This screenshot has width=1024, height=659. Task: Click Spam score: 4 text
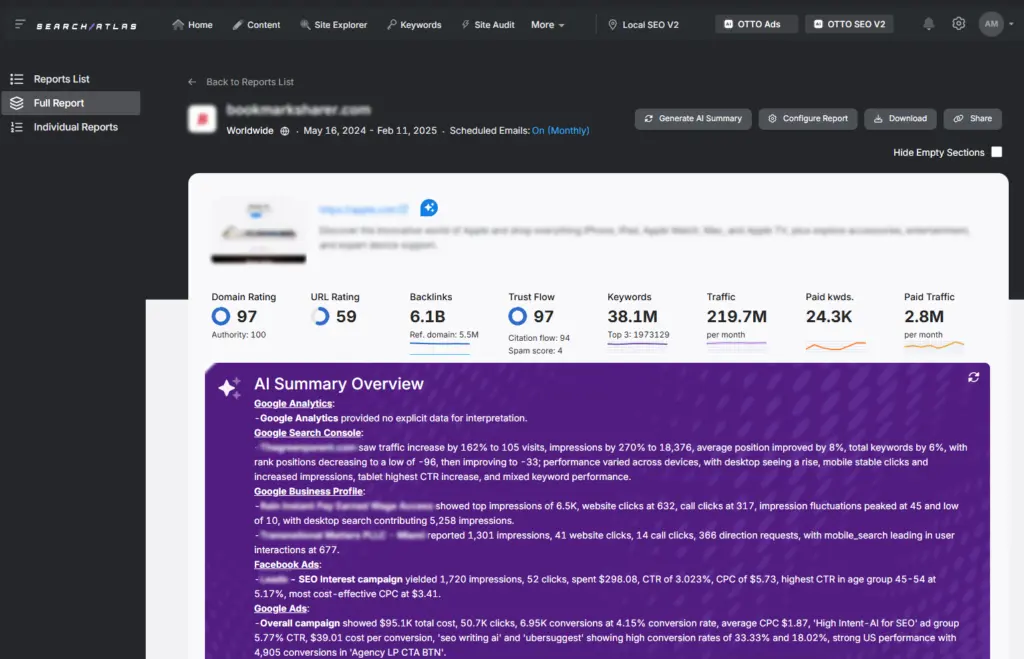tap(535, 351)
